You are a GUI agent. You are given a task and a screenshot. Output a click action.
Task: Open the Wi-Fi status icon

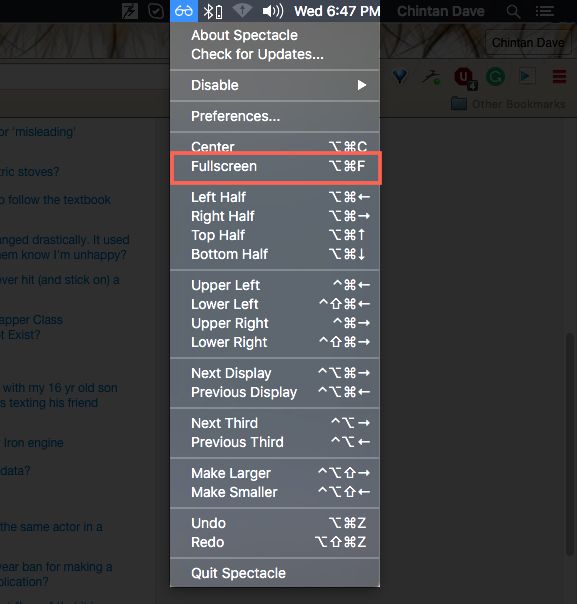coord(242,11)
